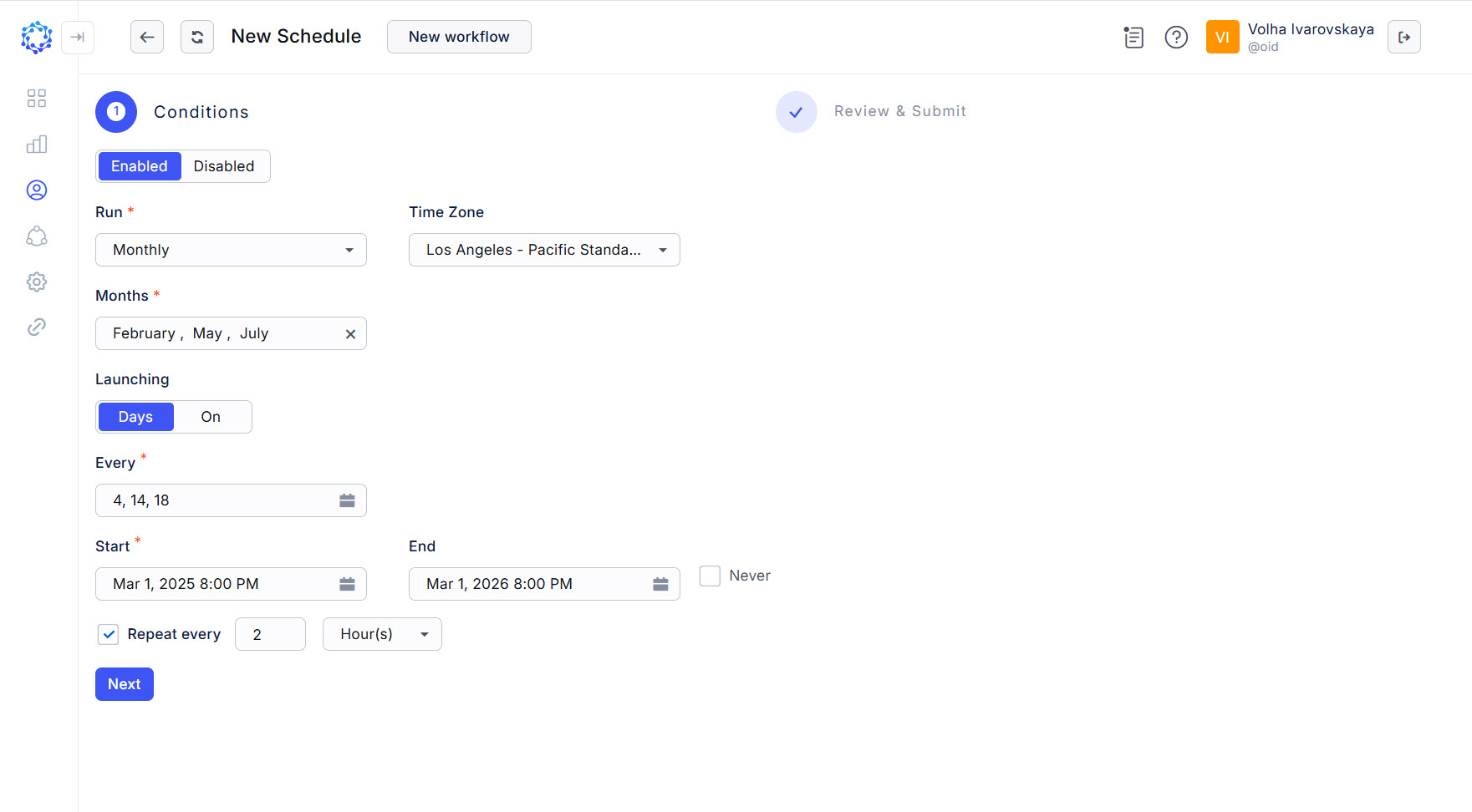Switch schedule status to Disabled
1472x812 pixels.
pyautogui.click(x=224, y=166)
